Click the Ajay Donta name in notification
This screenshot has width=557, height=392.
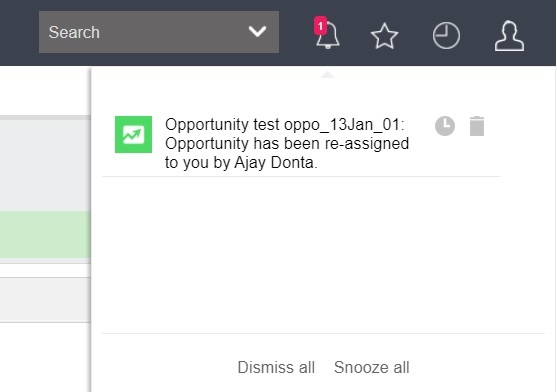(274, 163)
